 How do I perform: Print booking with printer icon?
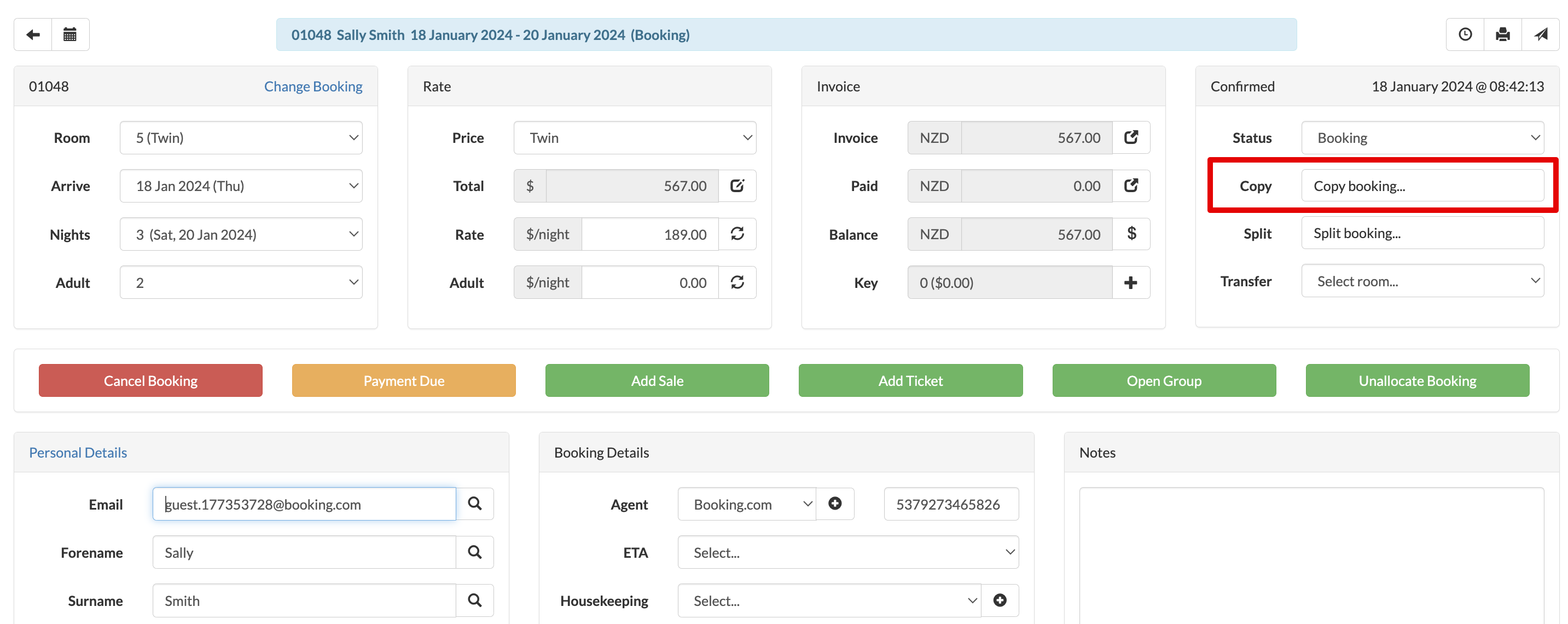tap(1502, 34)
